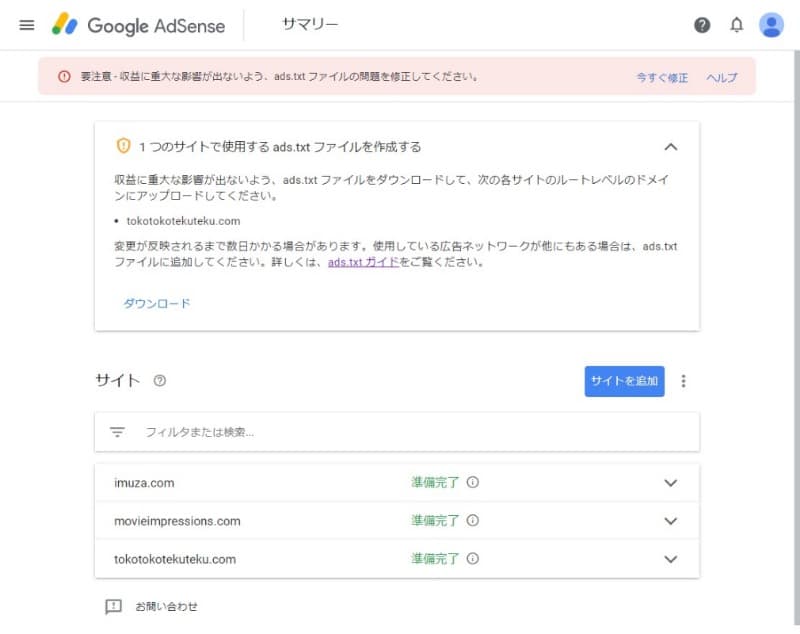The height and width of the screenshot is (634, 800).
Task: Select movieimpressions.com site name
Action: coord(177,521)
